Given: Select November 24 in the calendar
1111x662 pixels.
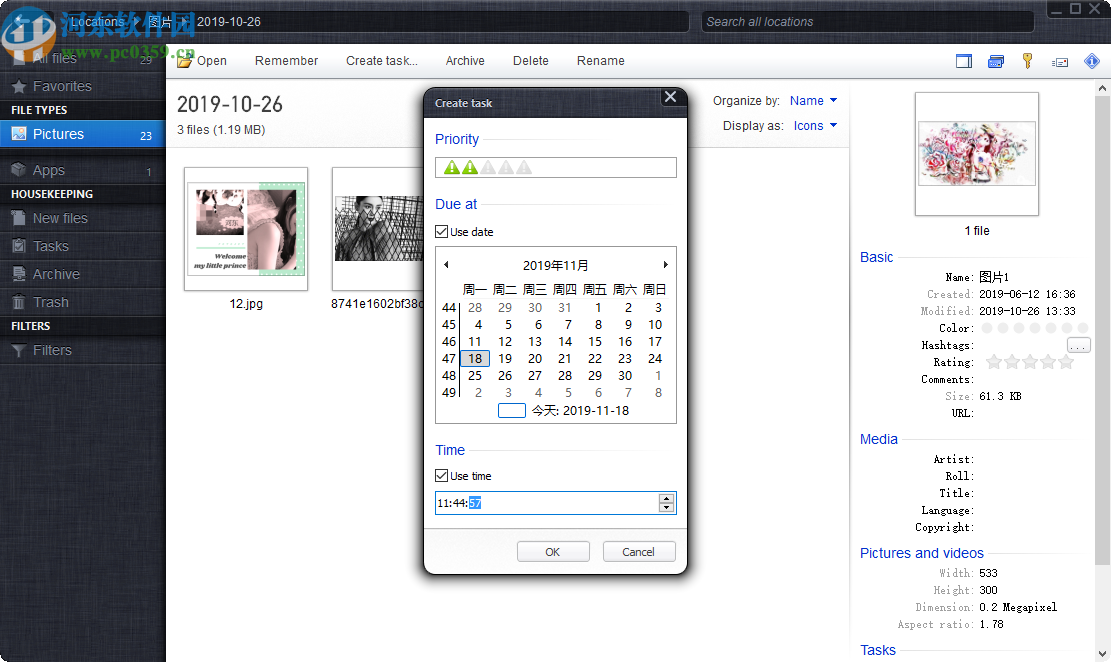Looking at the screenshot, I should (x=655, y=359).
